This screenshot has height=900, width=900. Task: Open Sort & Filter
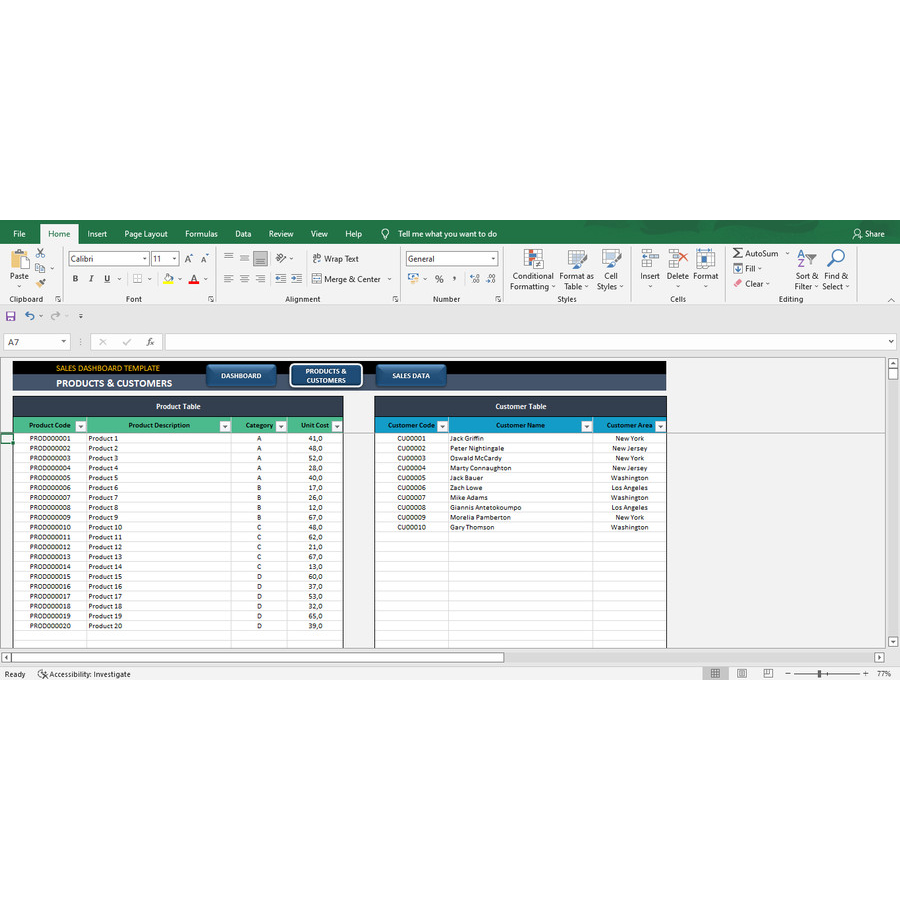806,270
